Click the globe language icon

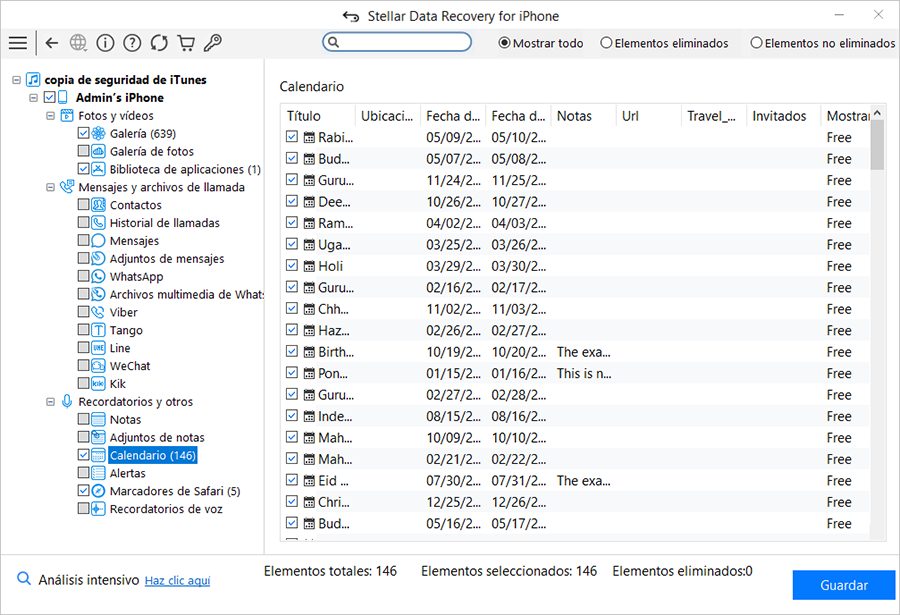coord(78,43)
